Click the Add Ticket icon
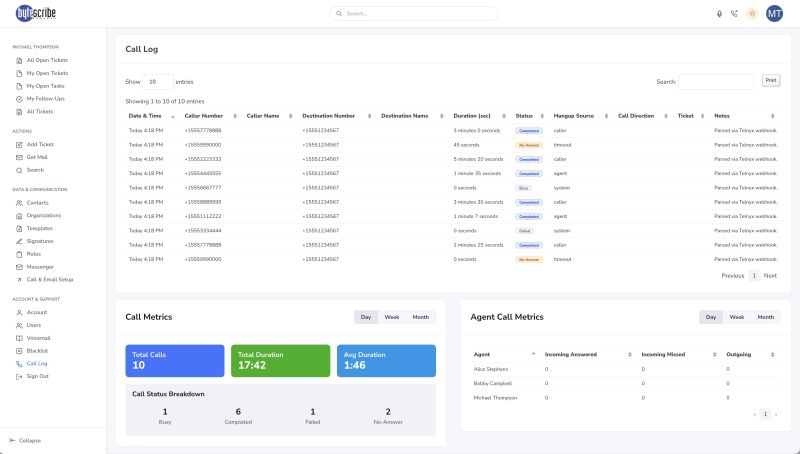800x454 pixels. (18, 144)
